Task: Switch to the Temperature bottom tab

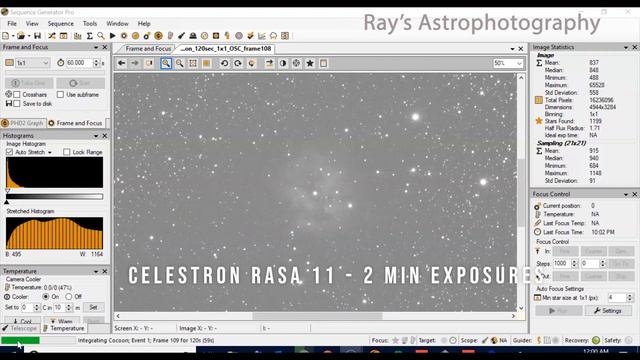Action: click(63, 328)
